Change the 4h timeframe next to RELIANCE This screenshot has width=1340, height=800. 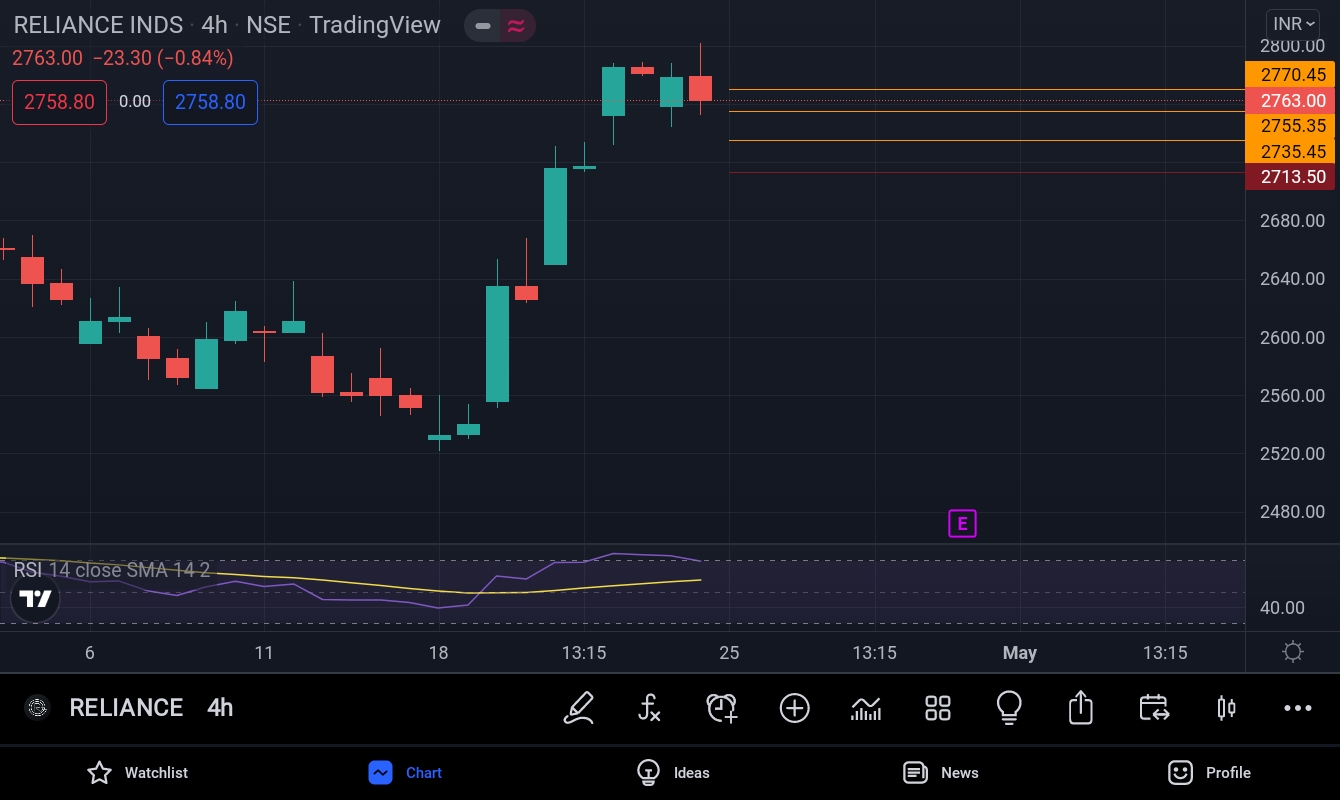pos(220,708)
